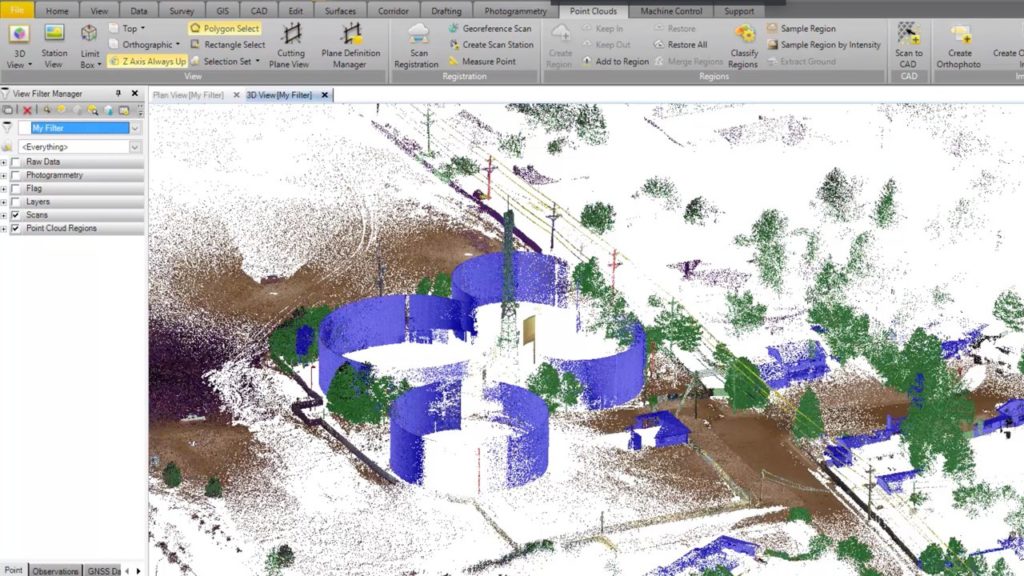The width and height of the screenshot is (1024, 576).
Task: Uncheck the Scans filter
Action: coord(16,212)
